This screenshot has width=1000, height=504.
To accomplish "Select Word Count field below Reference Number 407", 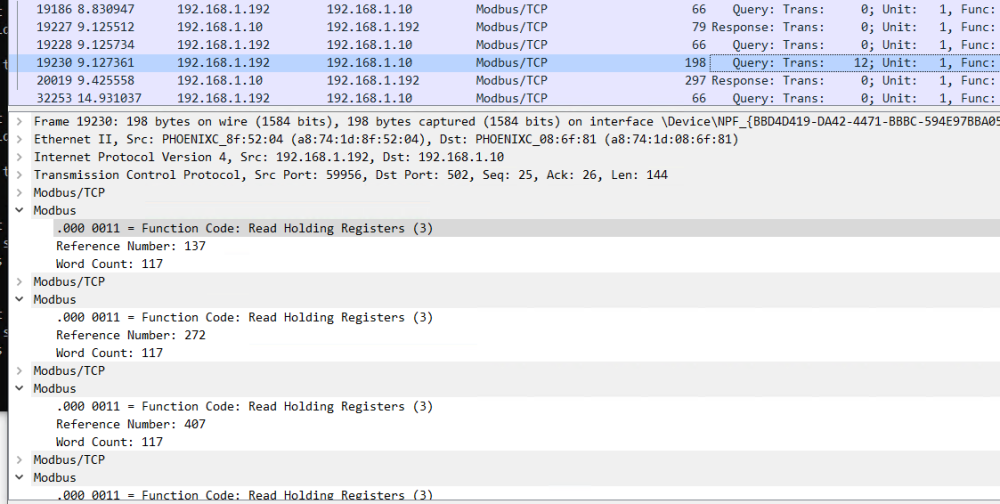I will coord(109,442).
